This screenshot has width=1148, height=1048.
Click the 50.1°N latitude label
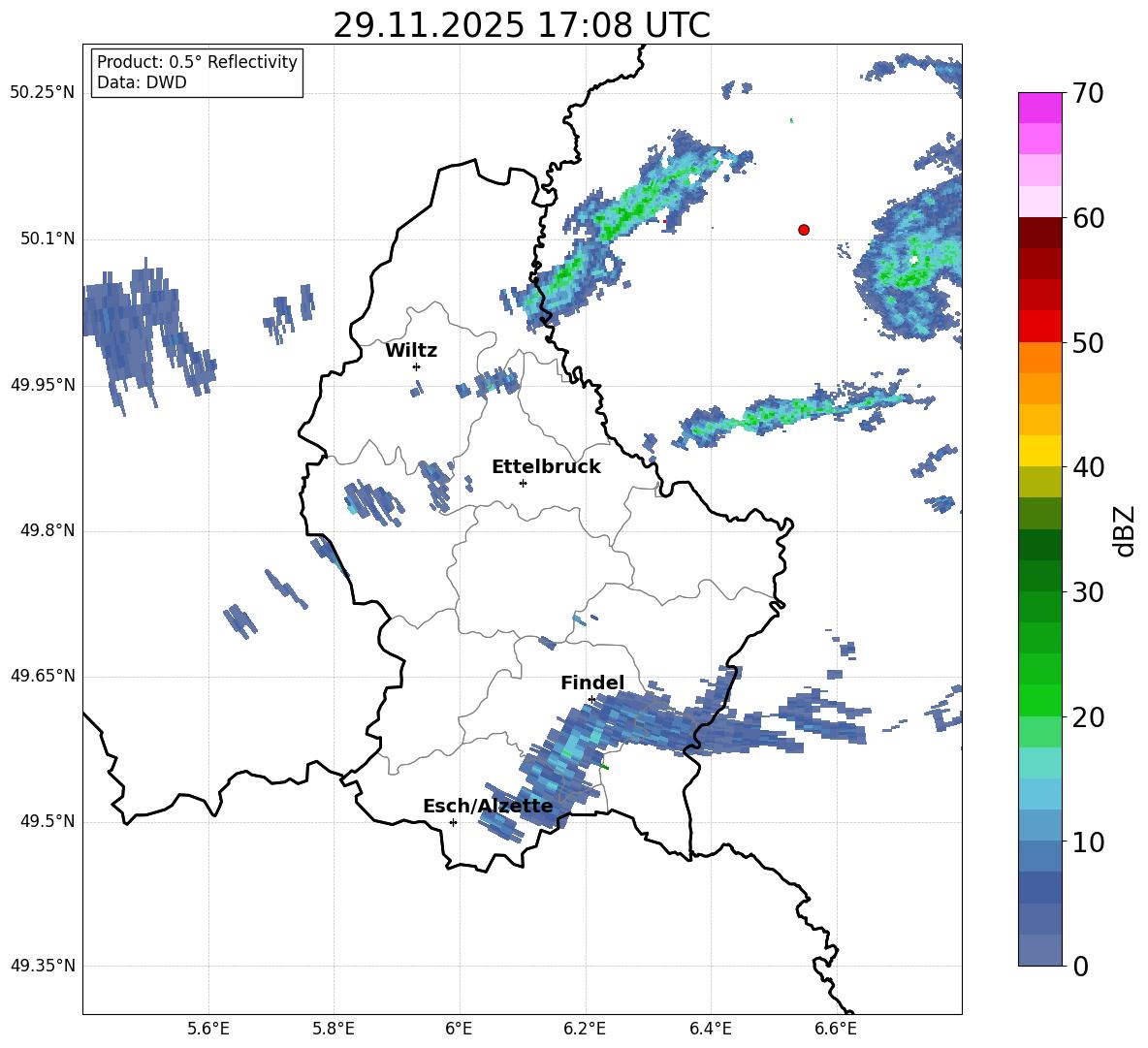[x=47, y=239]
